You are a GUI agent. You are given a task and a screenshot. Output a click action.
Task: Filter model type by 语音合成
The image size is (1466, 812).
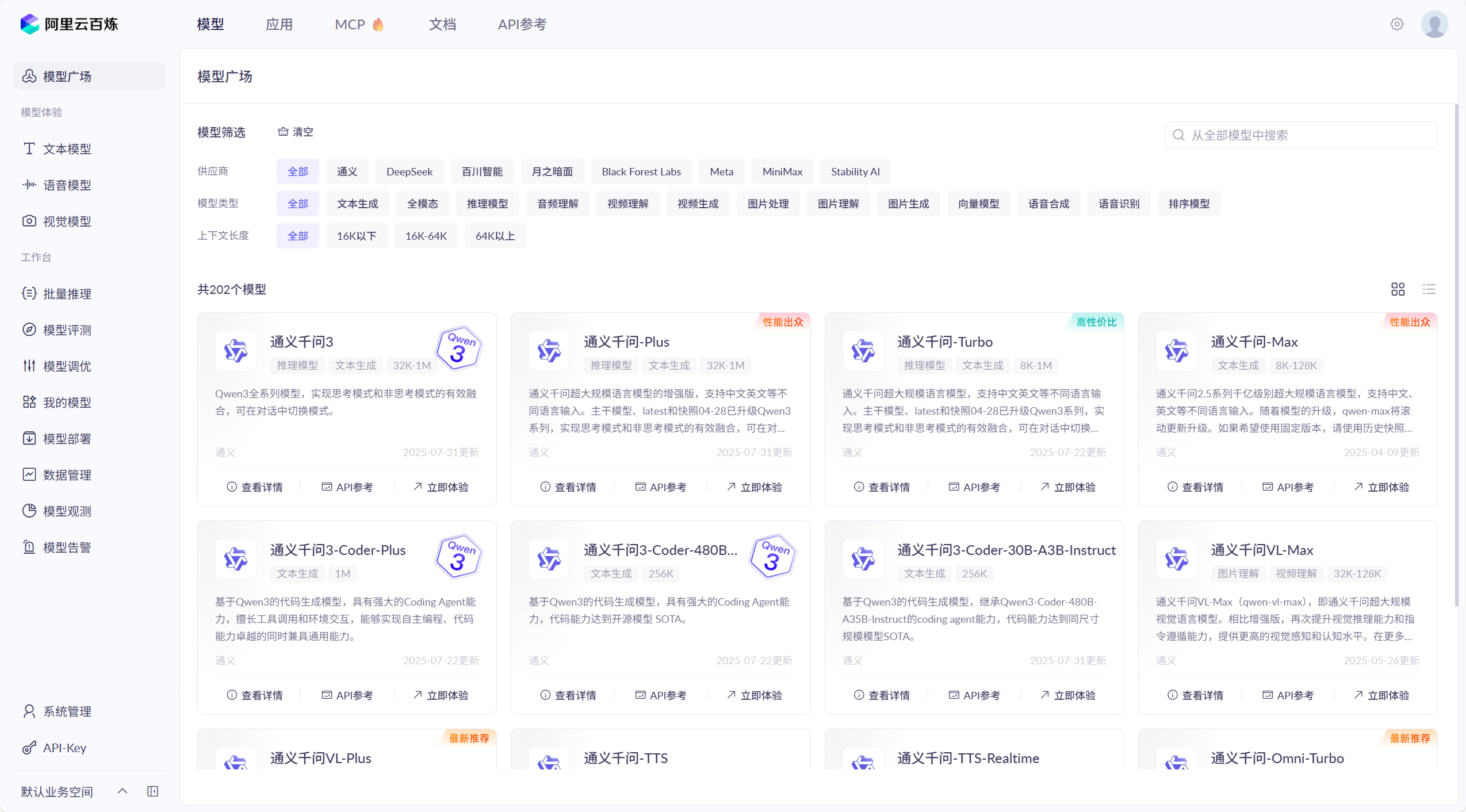pos(1048,204)
